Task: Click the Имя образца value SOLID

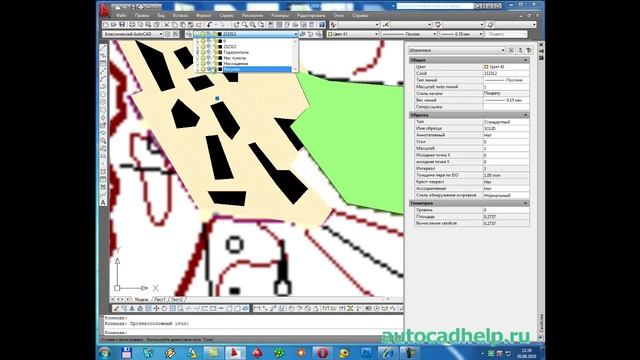Action: click(506, 129)
